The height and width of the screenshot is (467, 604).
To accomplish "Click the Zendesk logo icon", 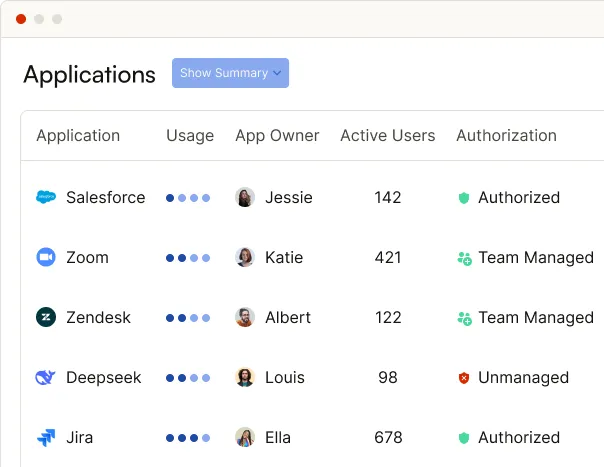I will [x=46, y=317].
